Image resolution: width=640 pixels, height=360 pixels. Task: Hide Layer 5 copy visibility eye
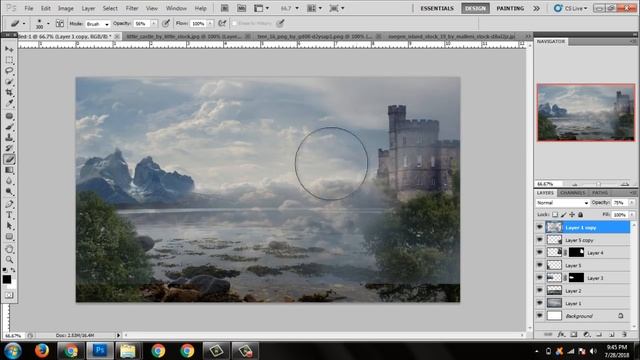pyautogui.click(x=540, y=240)
